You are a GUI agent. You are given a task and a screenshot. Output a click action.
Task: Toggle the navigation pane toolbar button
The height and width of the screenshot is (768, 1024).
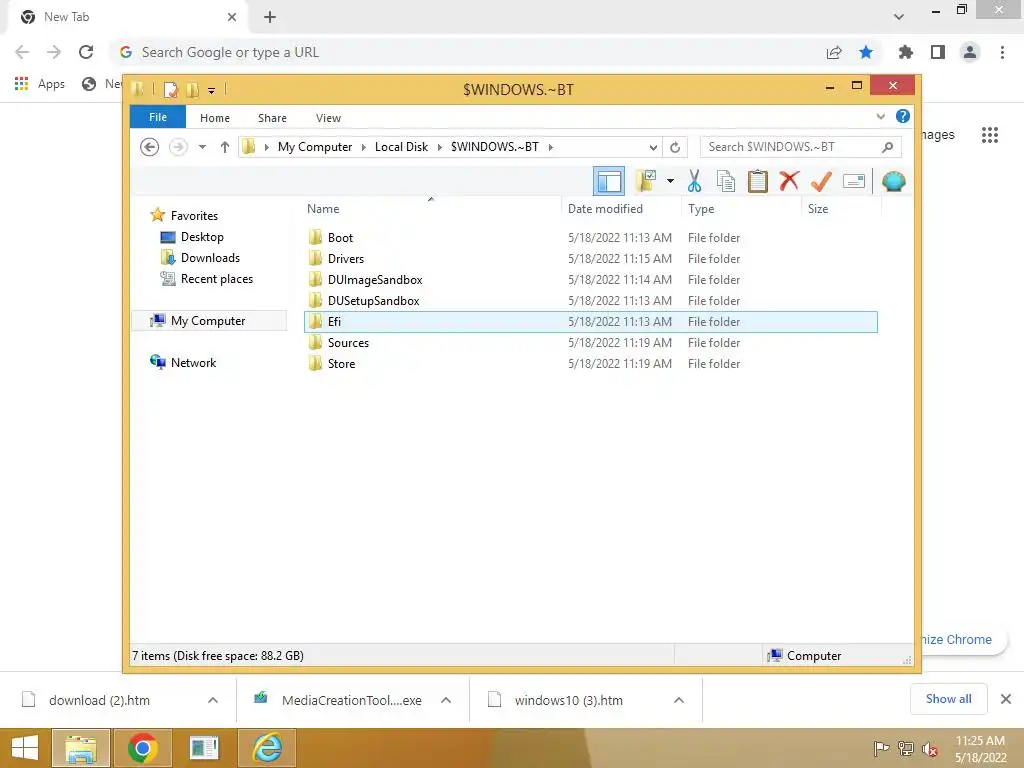pyautogui.click(x=609, y=181)
